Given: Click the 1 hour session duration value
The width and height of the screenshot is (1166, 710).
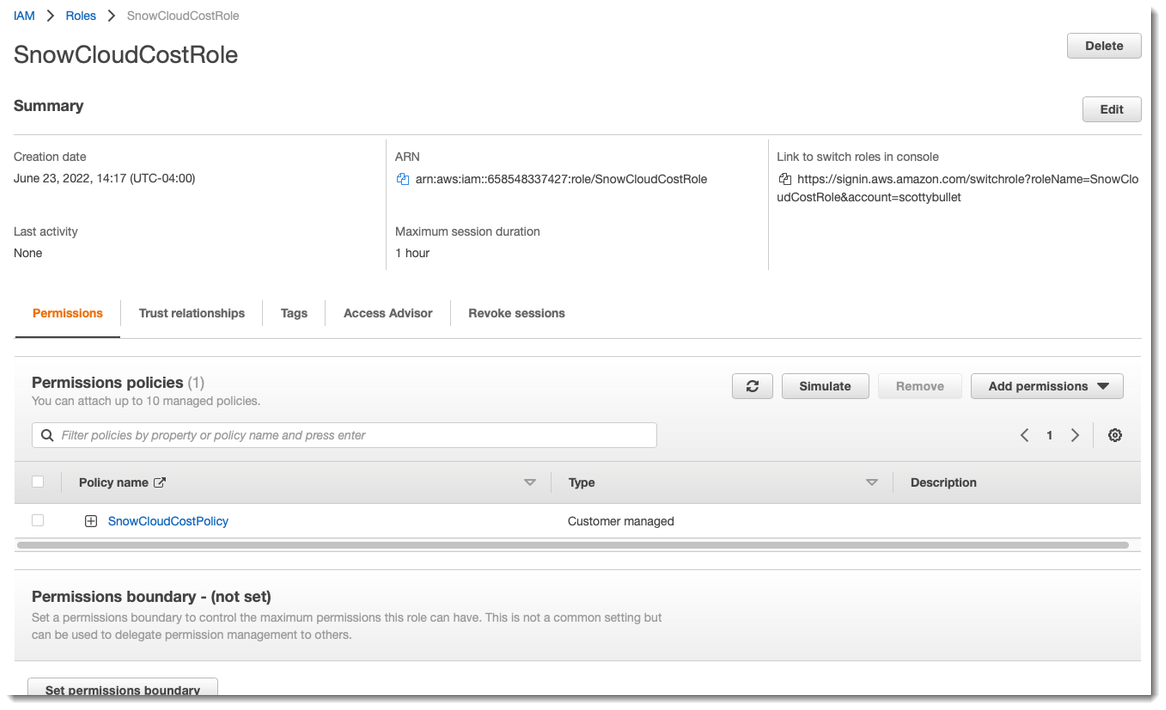Looking at the screenshot, I should [412, 253].
